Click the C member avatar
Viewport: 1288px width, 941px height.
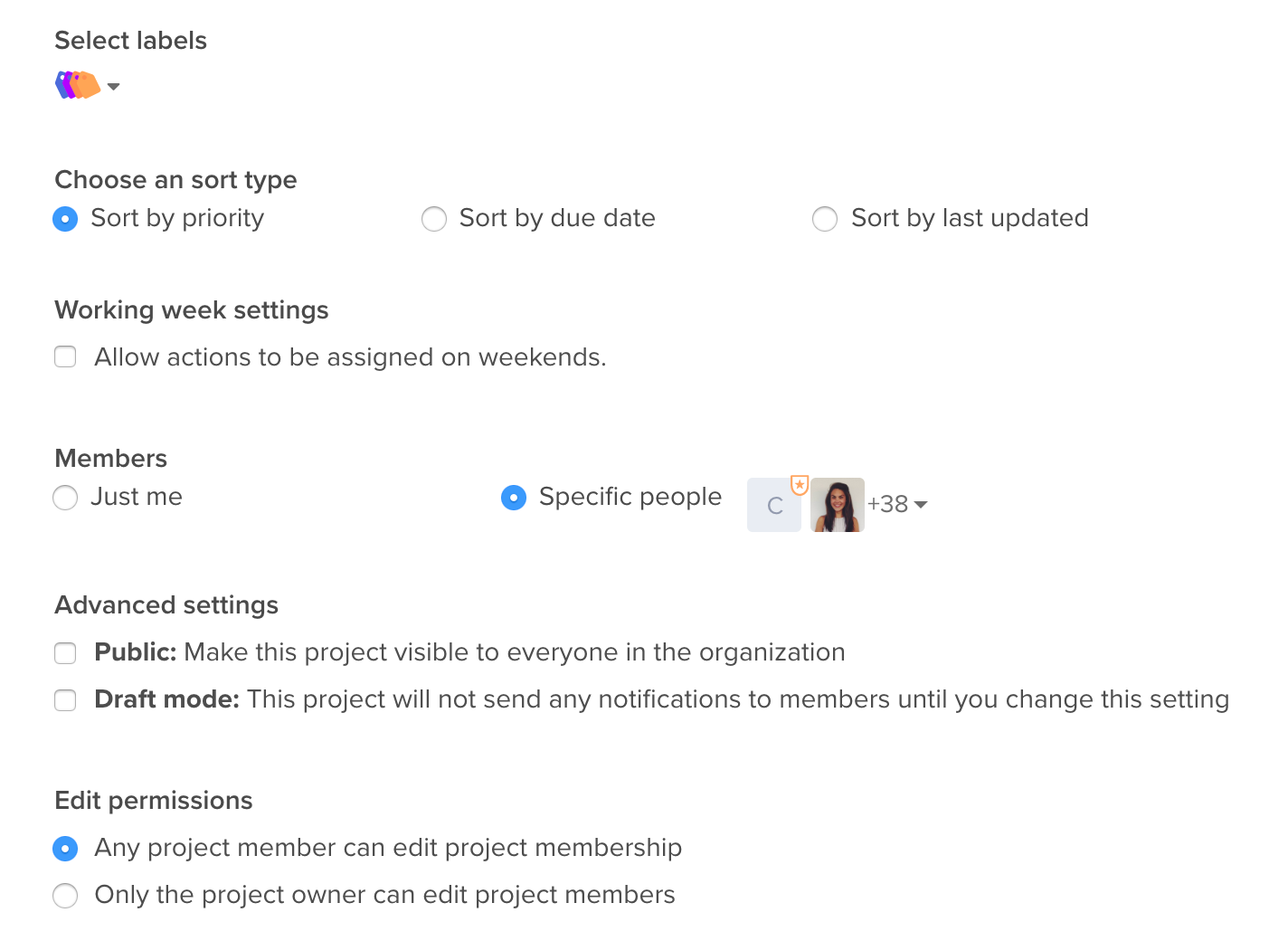pyautogui.click(x=773, y=506)
